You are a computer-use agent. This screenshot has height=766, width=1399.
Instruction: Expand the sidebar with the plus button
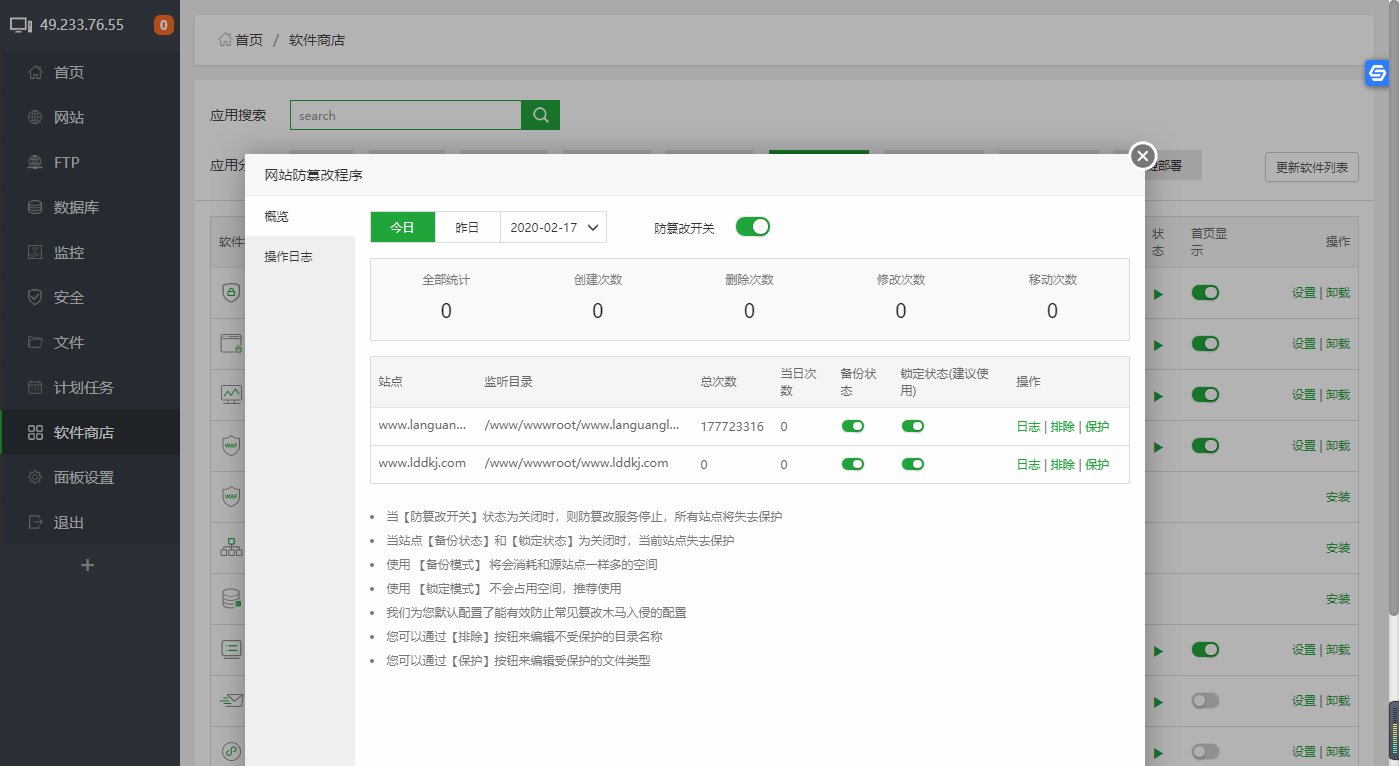click(x=88, y=565)
